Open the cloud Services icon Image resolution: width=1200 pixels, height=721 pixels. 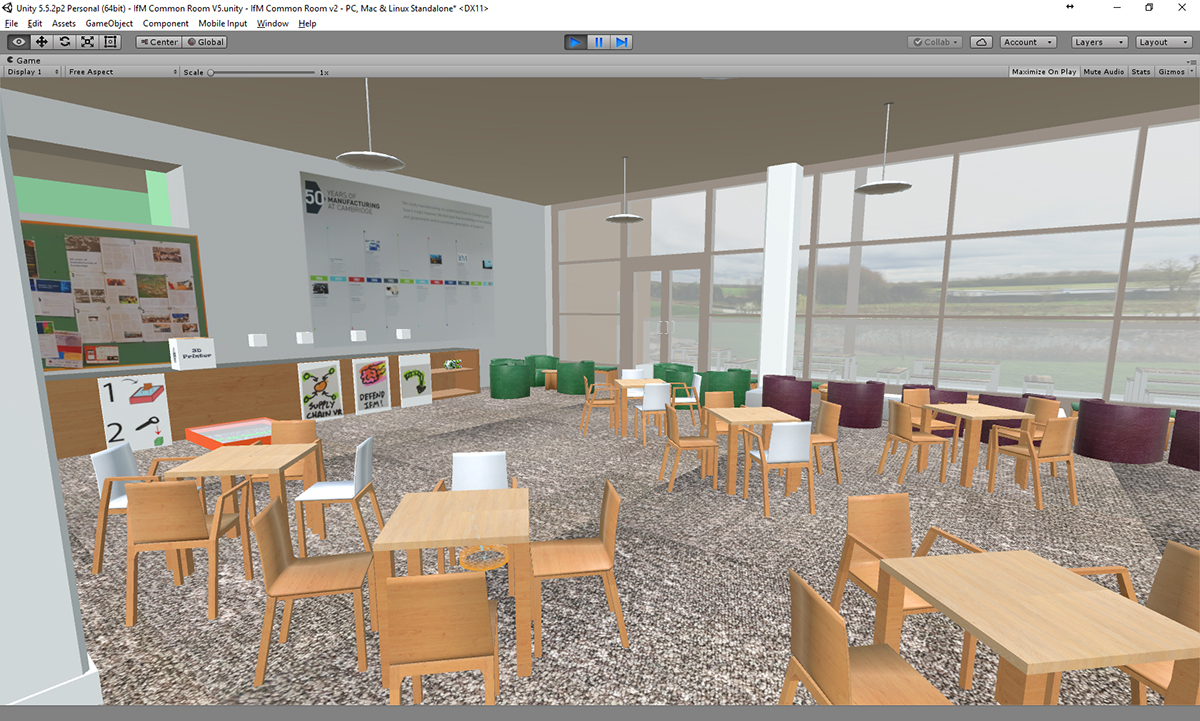coord(982,42)
